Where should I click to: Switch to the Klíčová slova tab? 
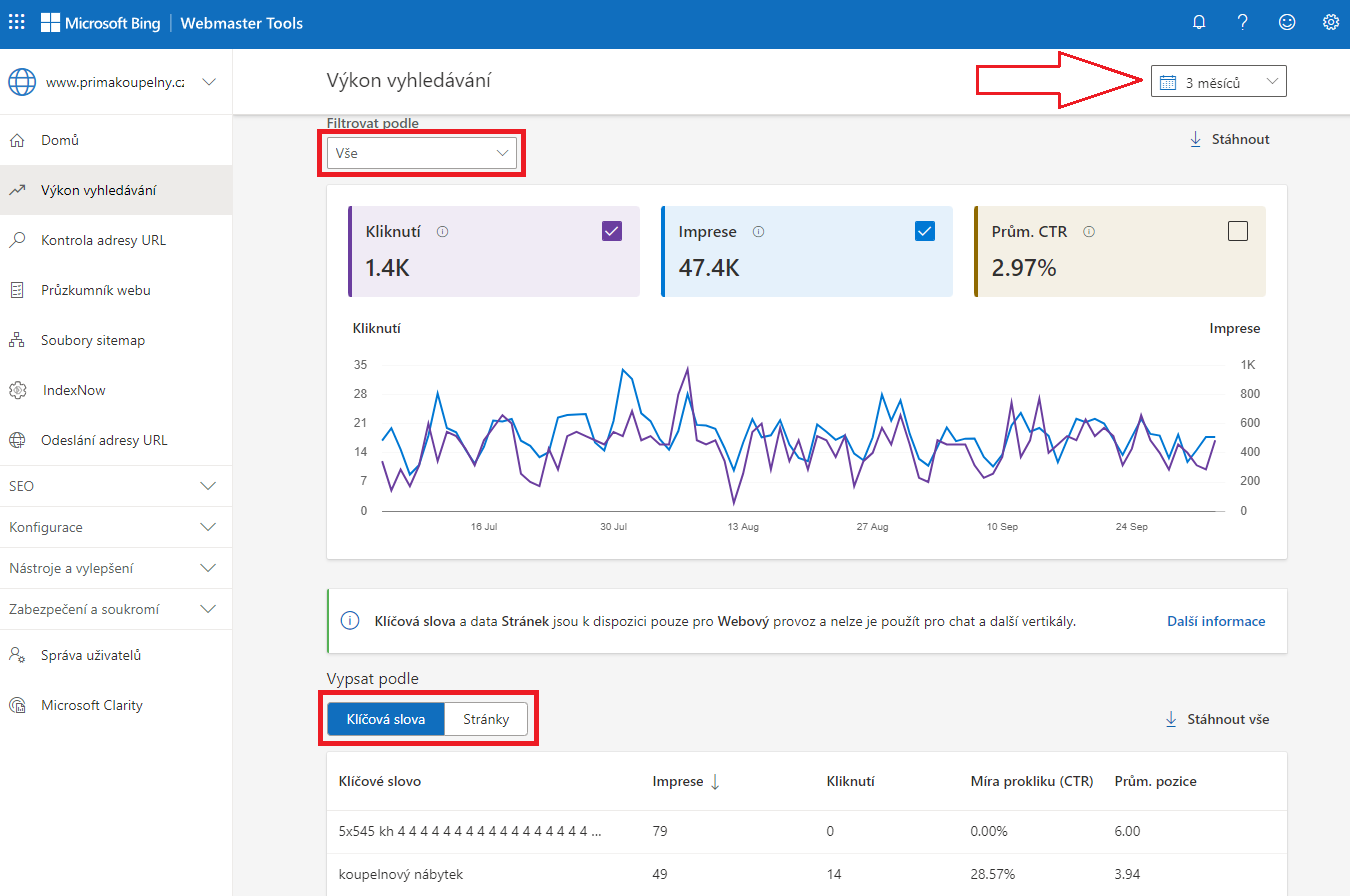coord(386,719)
